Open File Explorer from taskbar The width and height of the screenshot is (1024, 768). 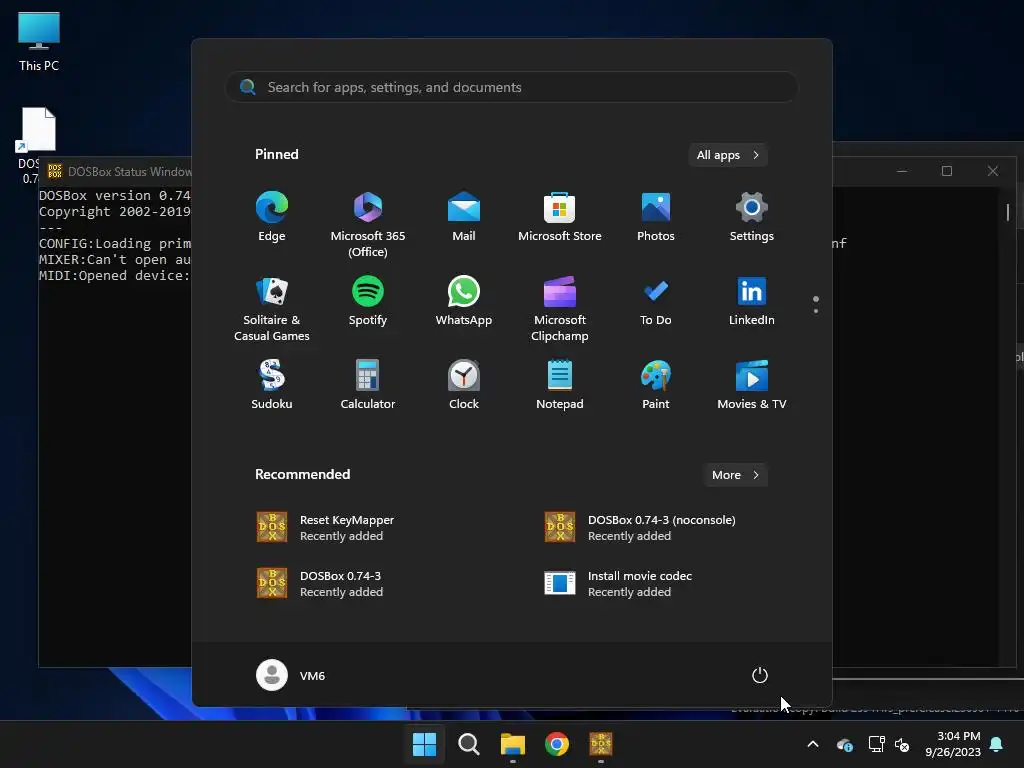coord(513,744)
